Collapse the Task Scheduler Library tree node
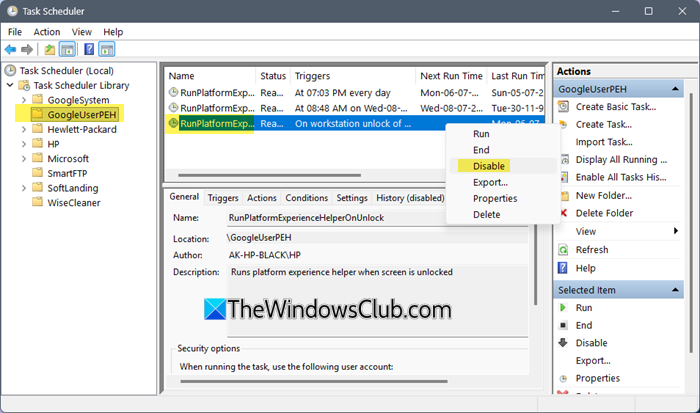This screenshot has height=413, width=700. [10, 85]
